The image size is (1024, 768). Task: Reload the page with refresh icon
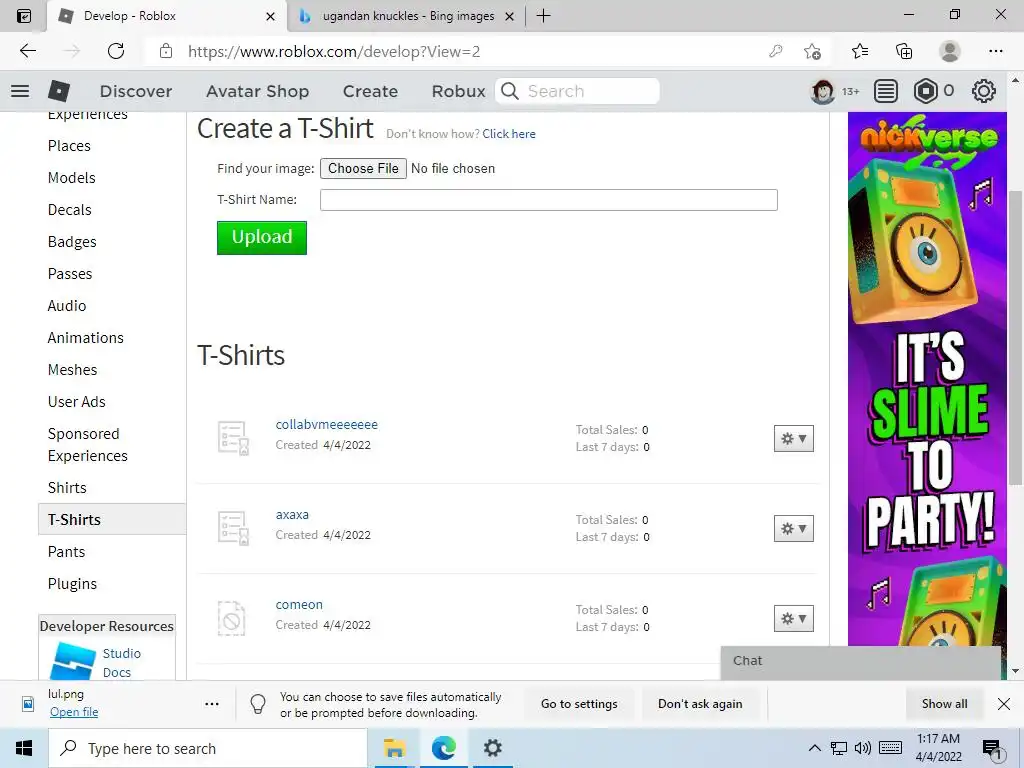point(116,51)
